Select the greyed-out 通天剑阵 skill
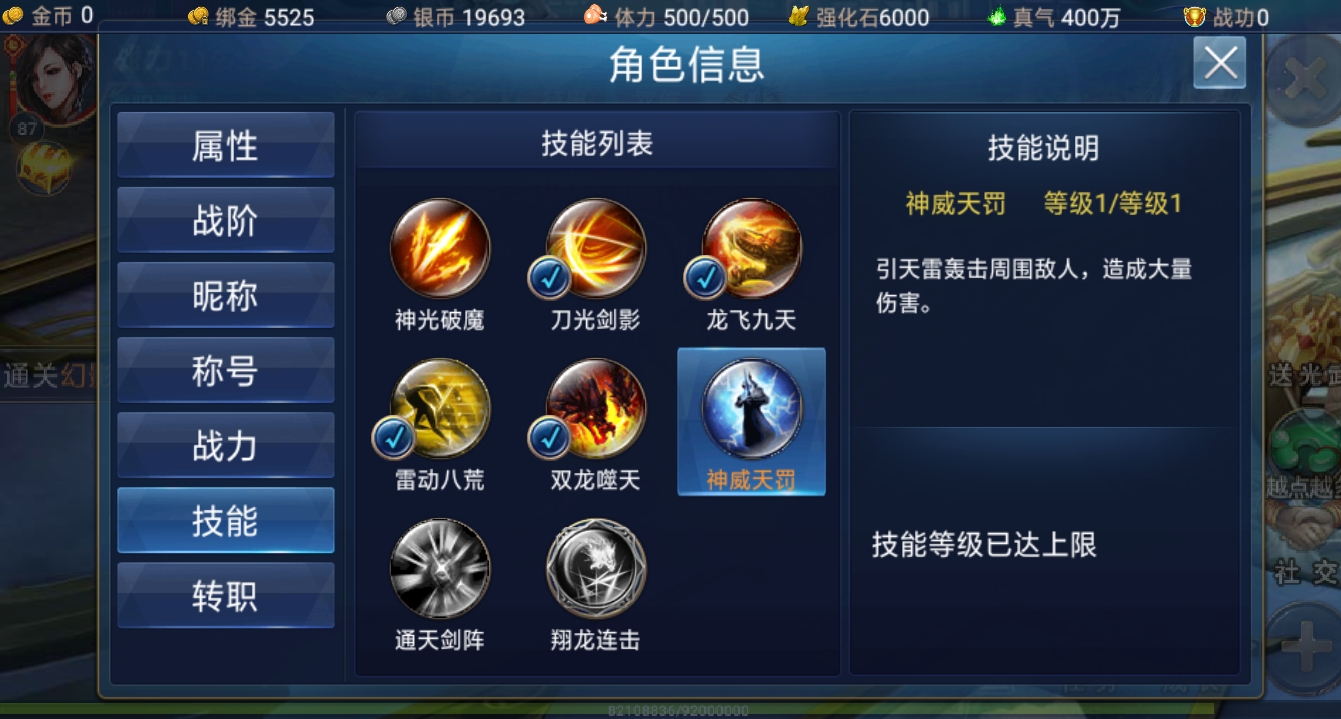Screen dimensions: 1341x719 click(x=440, y=568)
